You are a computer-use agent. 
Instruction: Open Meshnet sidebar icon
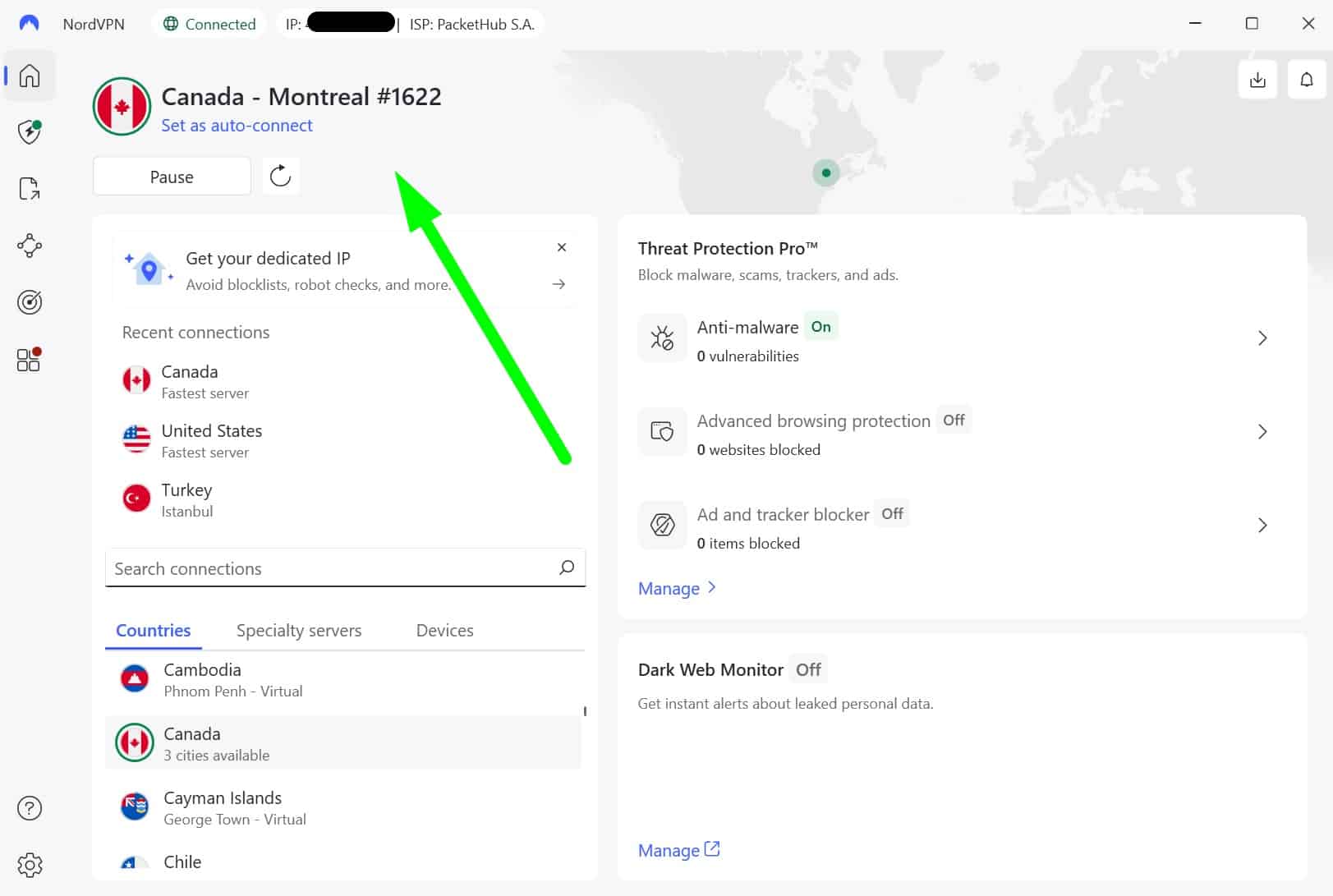tap(30, 246)
